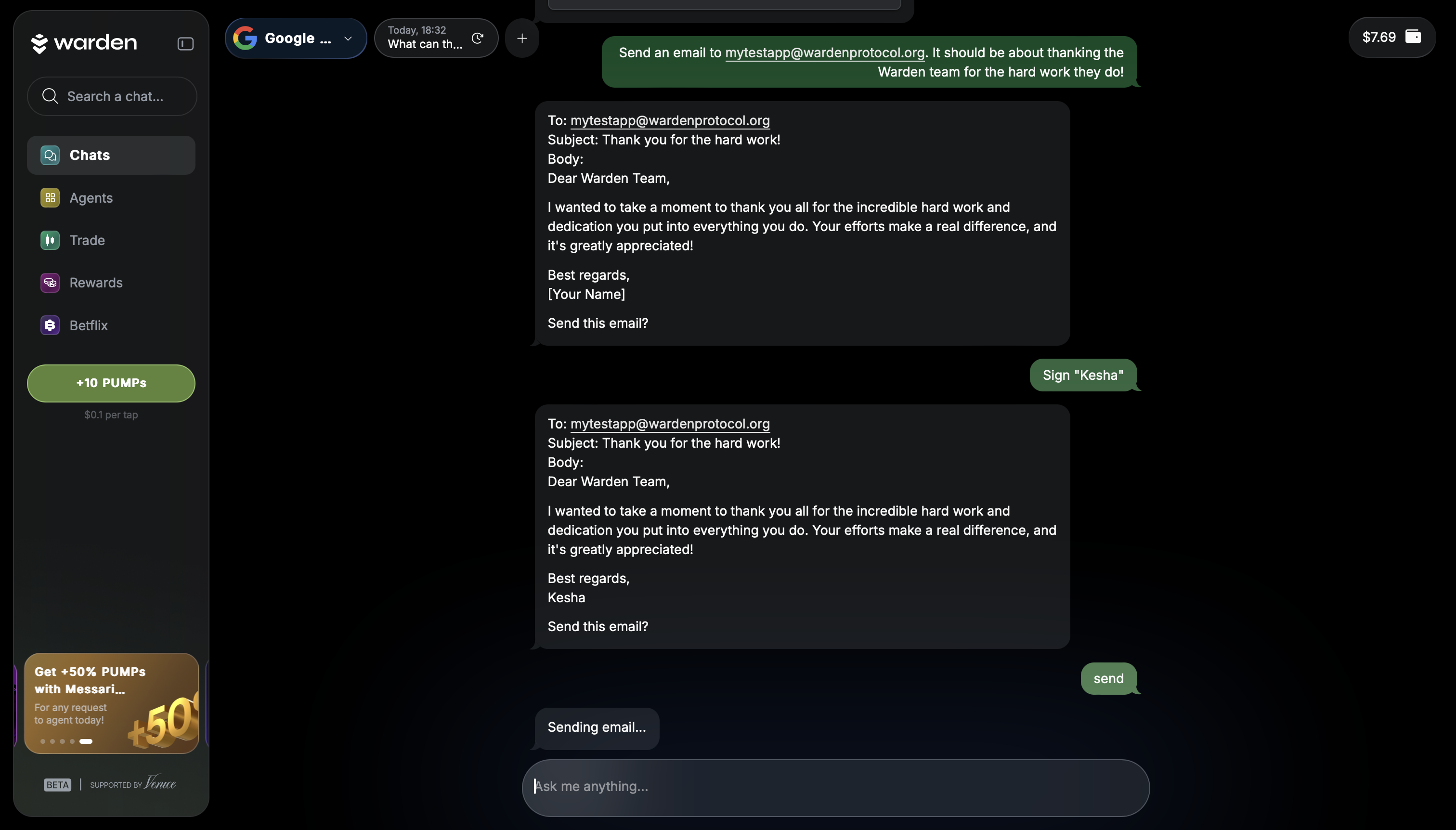Start a new chat with plus icon
Image resolution: width=1456 pixels, height=830 pixels.
pyautogui.click(x=521, y=38)
